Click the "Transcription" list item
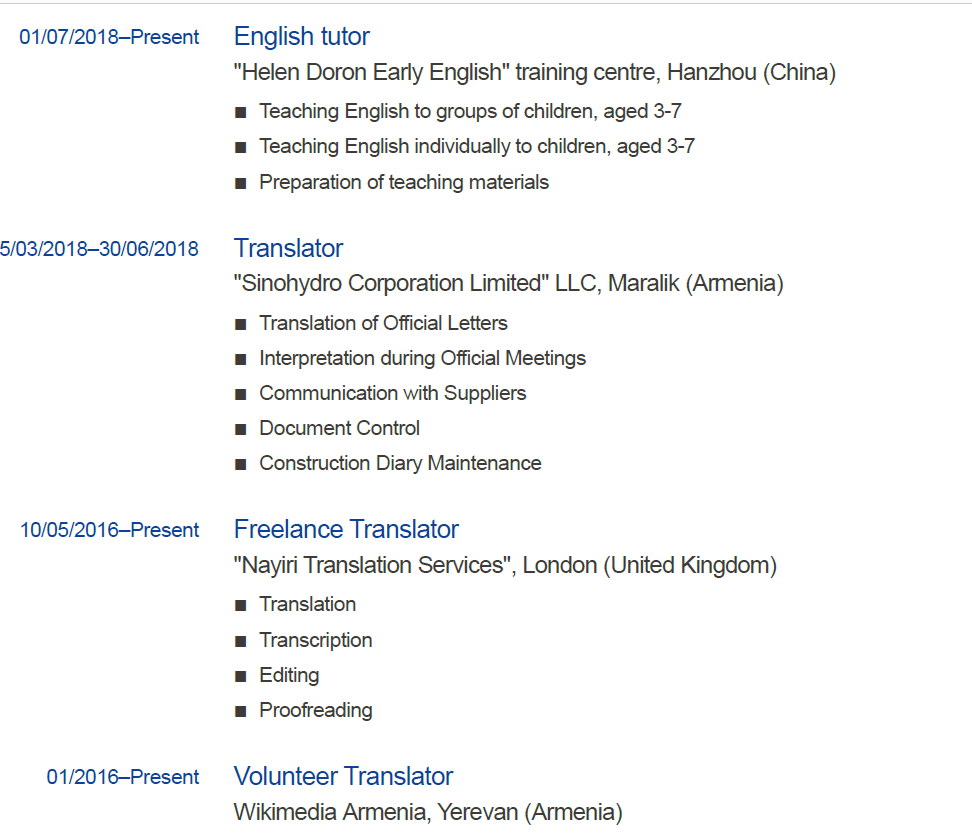The height and width of the screenshot is (838, 972). 315,640
